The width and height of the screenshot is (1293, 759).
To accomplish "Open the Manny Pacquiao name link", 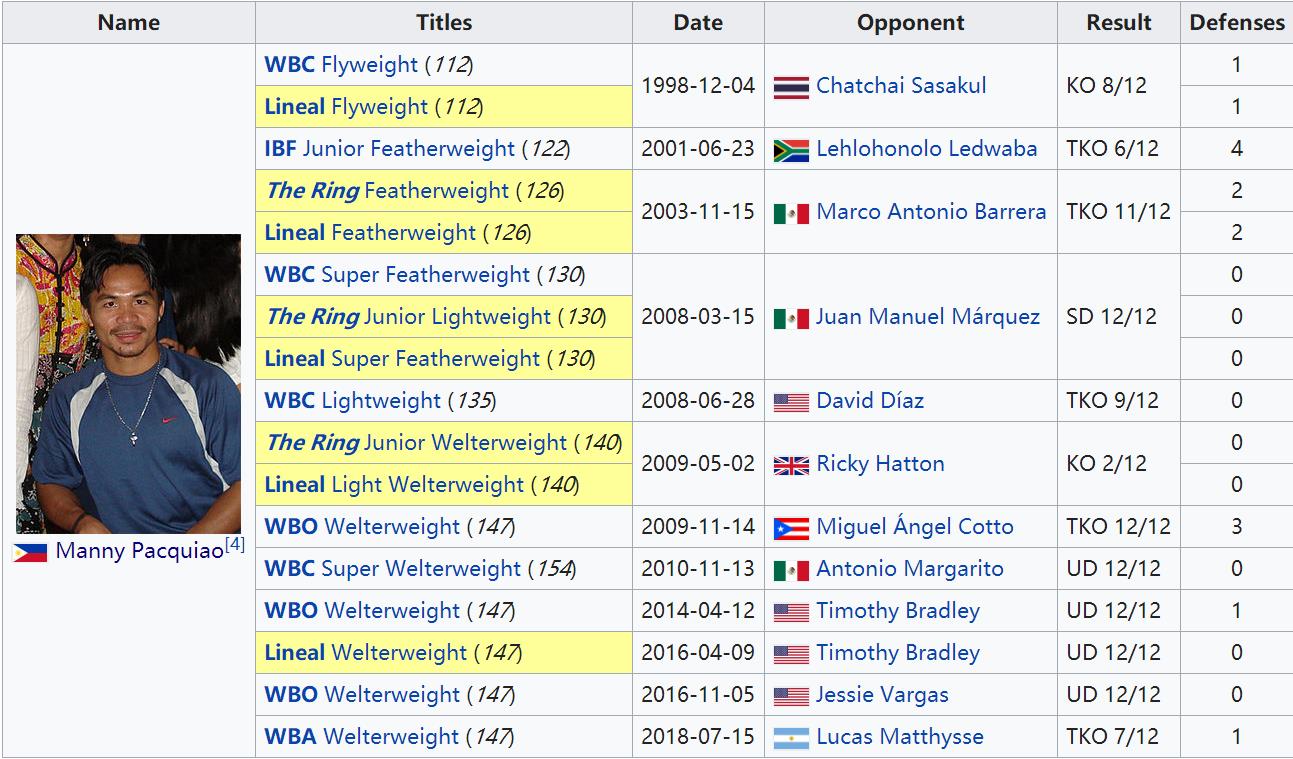I will [139, 551].
